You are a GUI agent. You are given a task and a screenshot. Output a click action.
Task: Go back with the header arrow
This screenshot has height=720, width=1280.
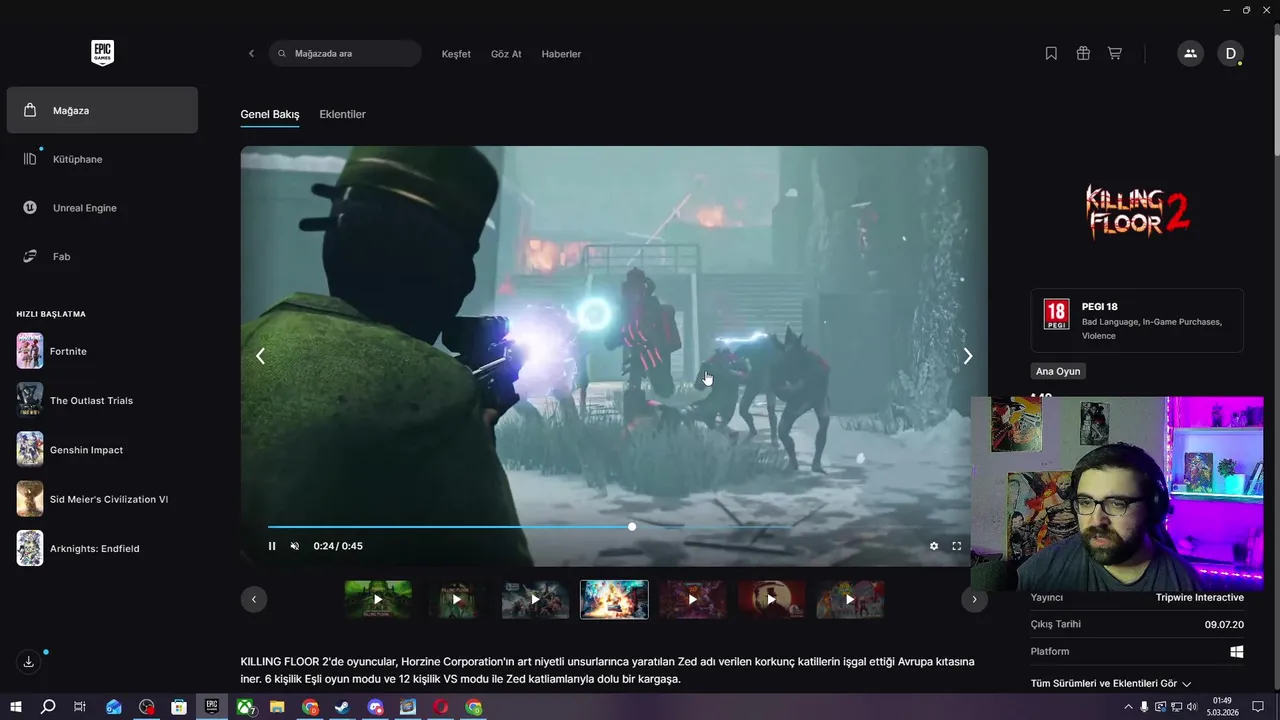[x=251, y=54]
